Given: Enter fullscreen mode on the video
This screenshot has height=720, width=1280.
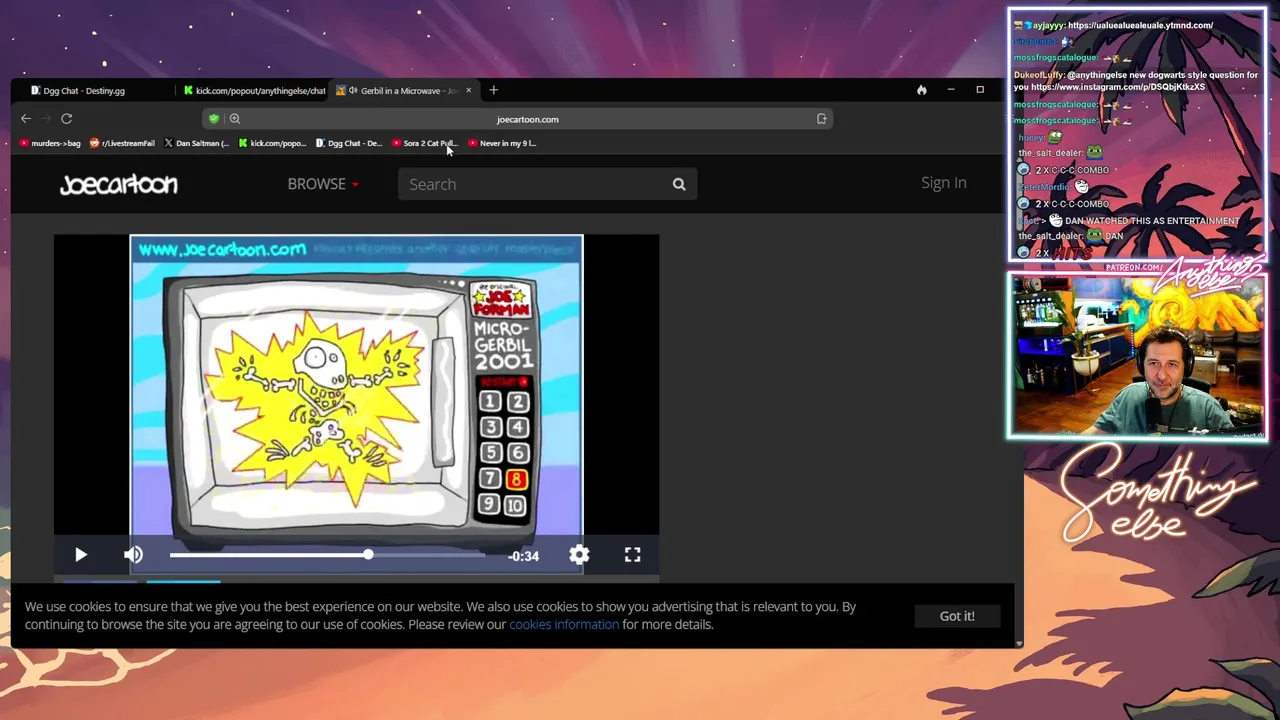Looking at the screenshot, I should [x=633, y=555].
